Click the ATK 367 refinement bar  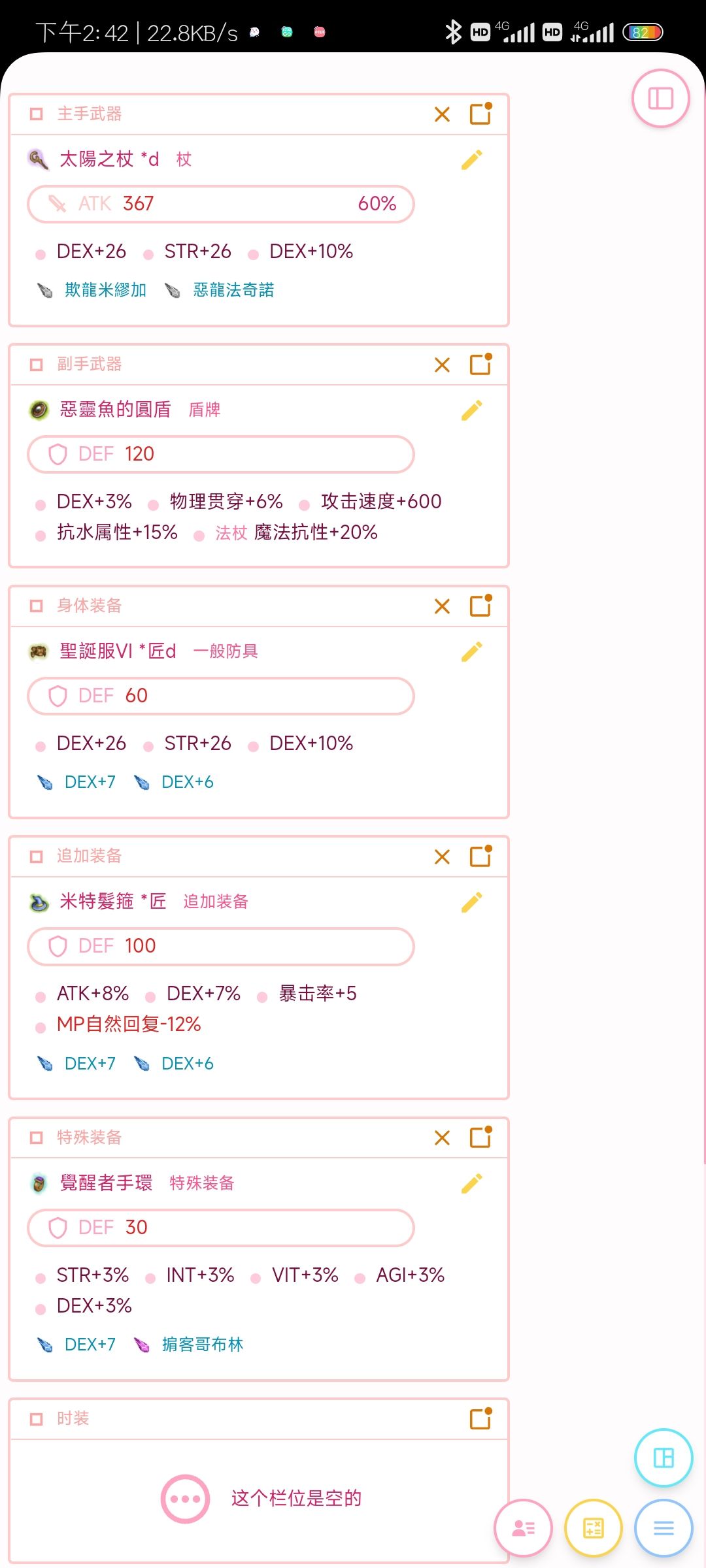pyautogui.click(x=221, y=204)
